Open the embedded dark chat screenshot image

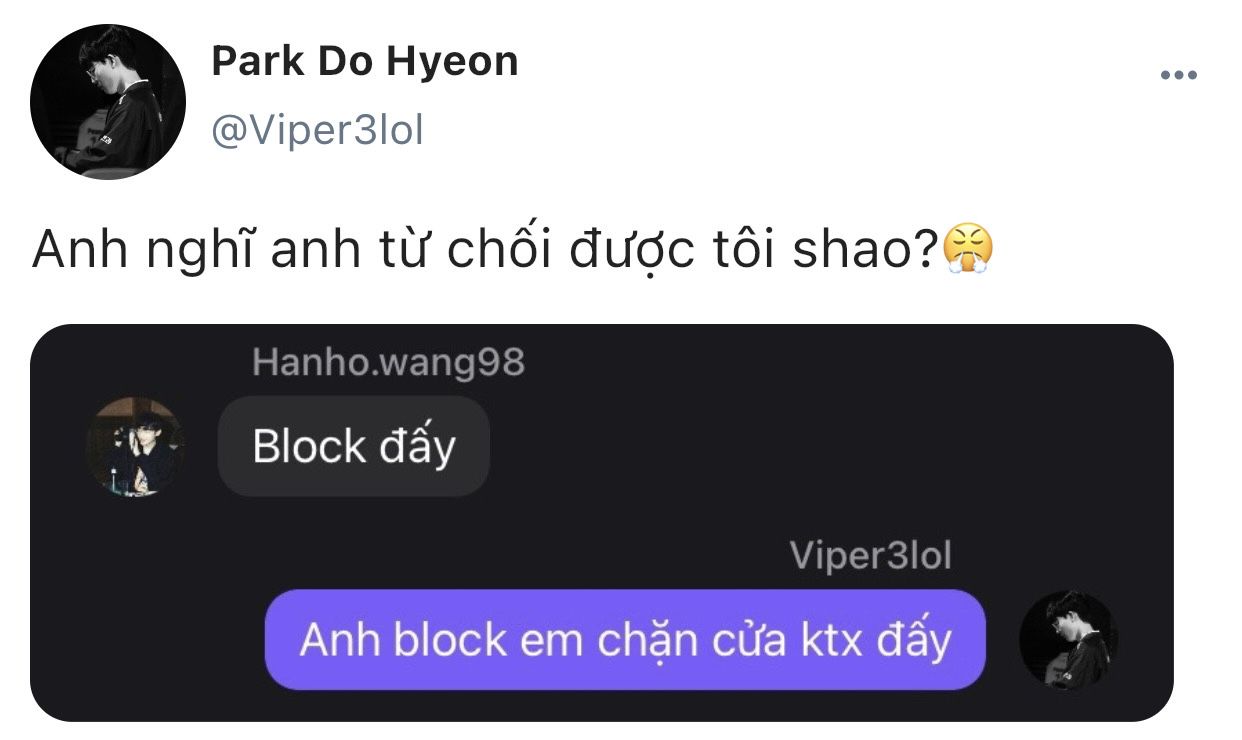coord(601,522)
